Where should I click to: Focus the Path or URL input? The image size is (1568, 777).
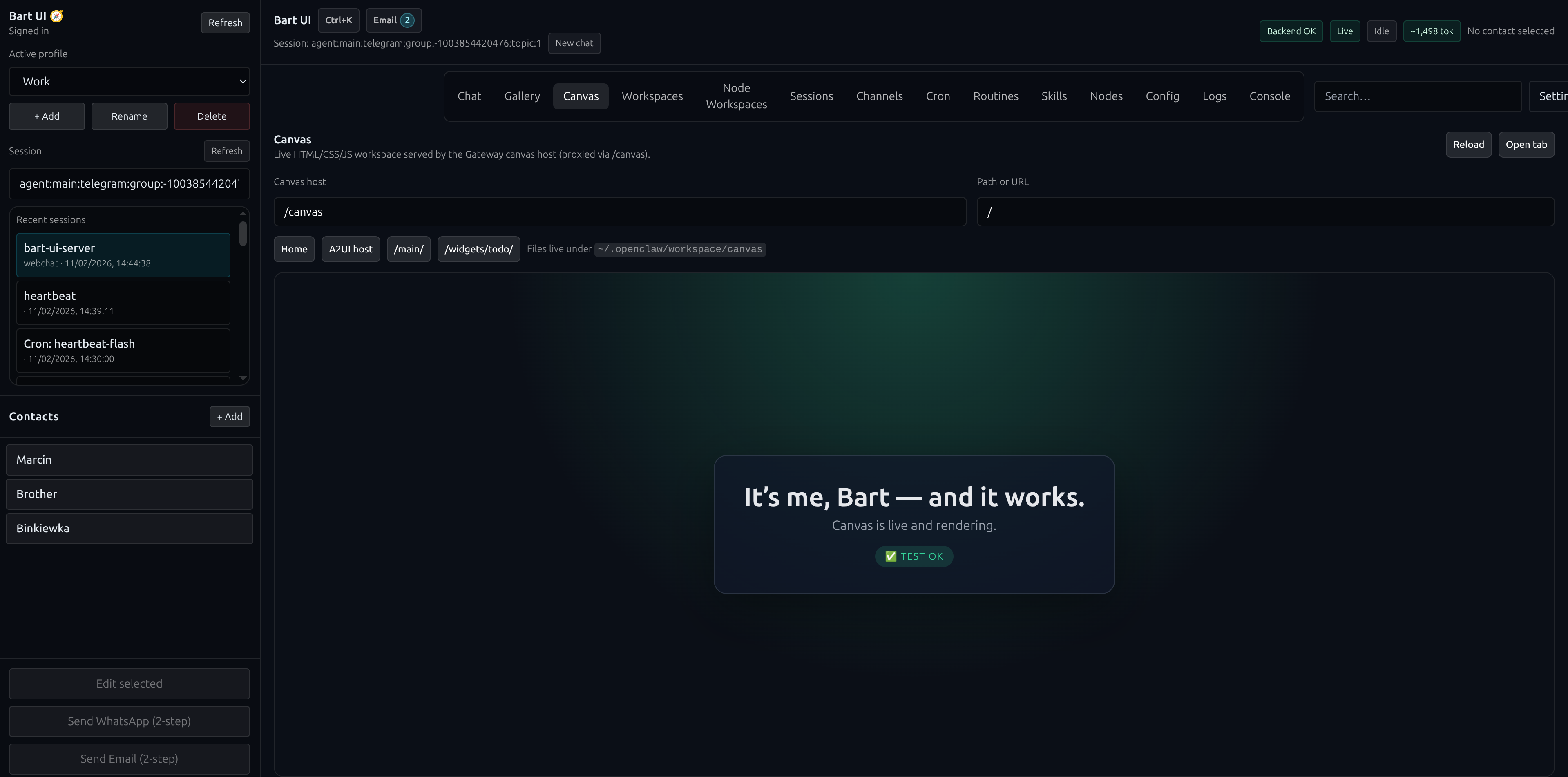(x=1266, y=212)
